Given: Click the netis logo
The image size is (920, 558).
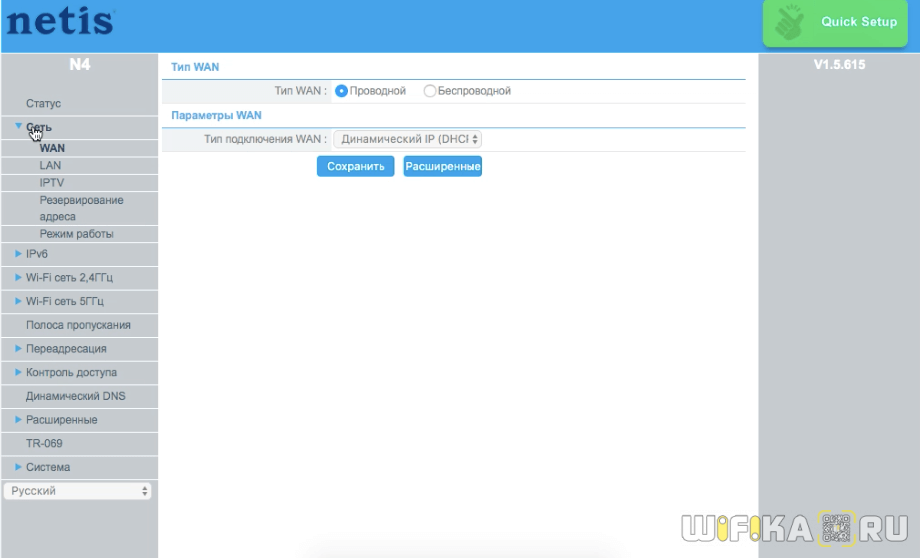Looking at the screenshot, I should (x=60, y=22).
